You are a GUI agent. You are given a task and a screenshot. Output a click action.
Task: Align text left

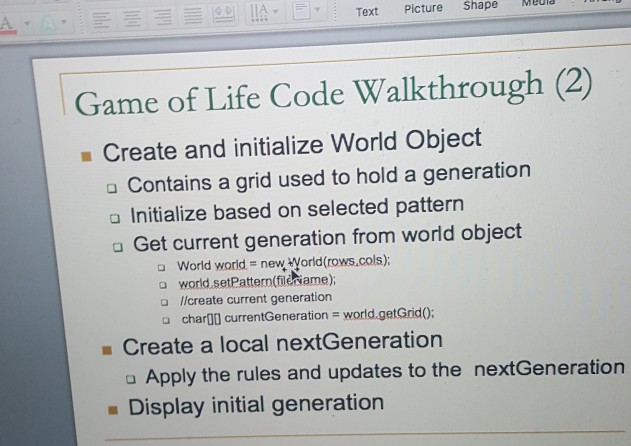point(101,19)
